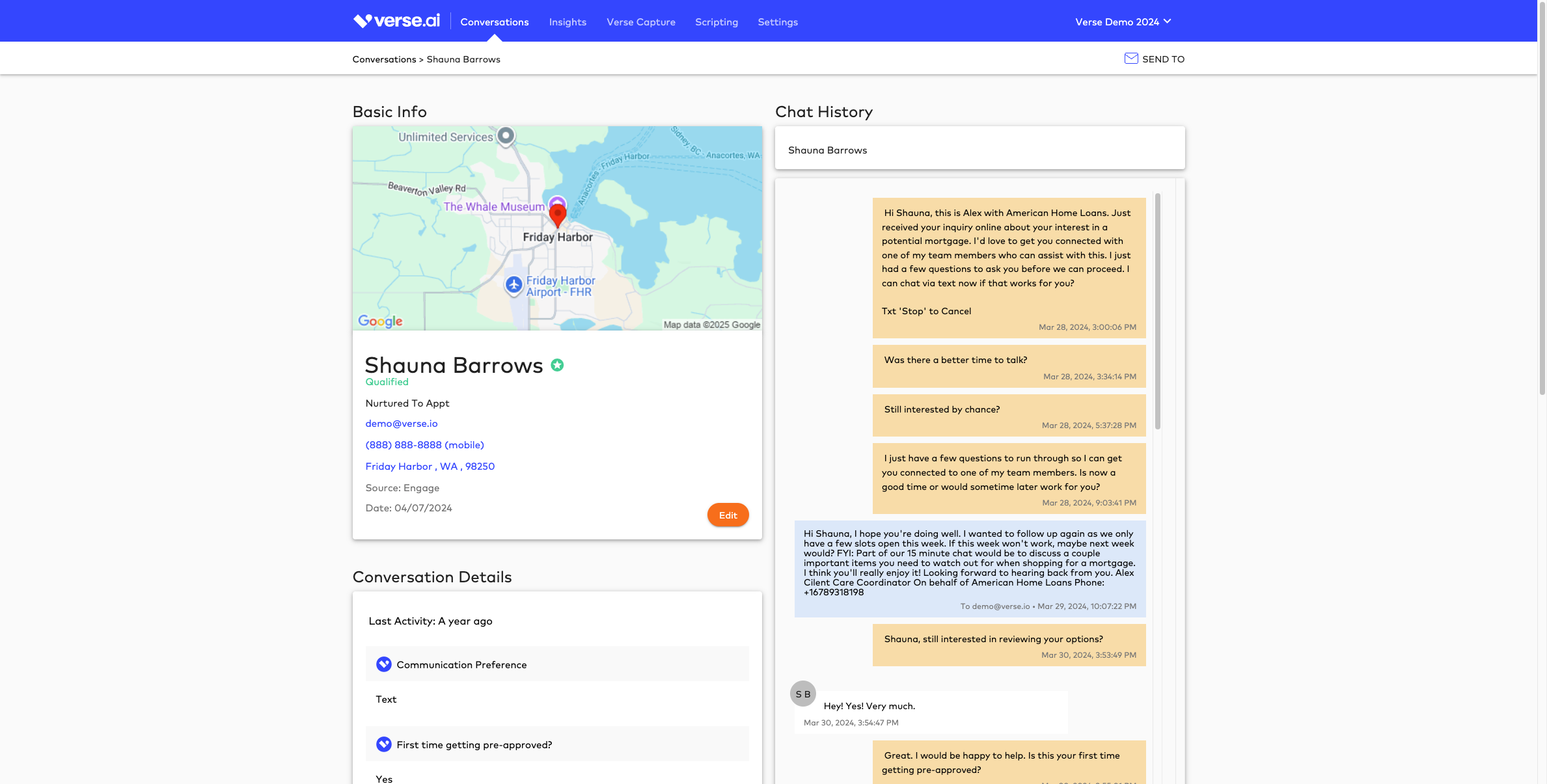Click the Communication Preference verse icon

384,664
